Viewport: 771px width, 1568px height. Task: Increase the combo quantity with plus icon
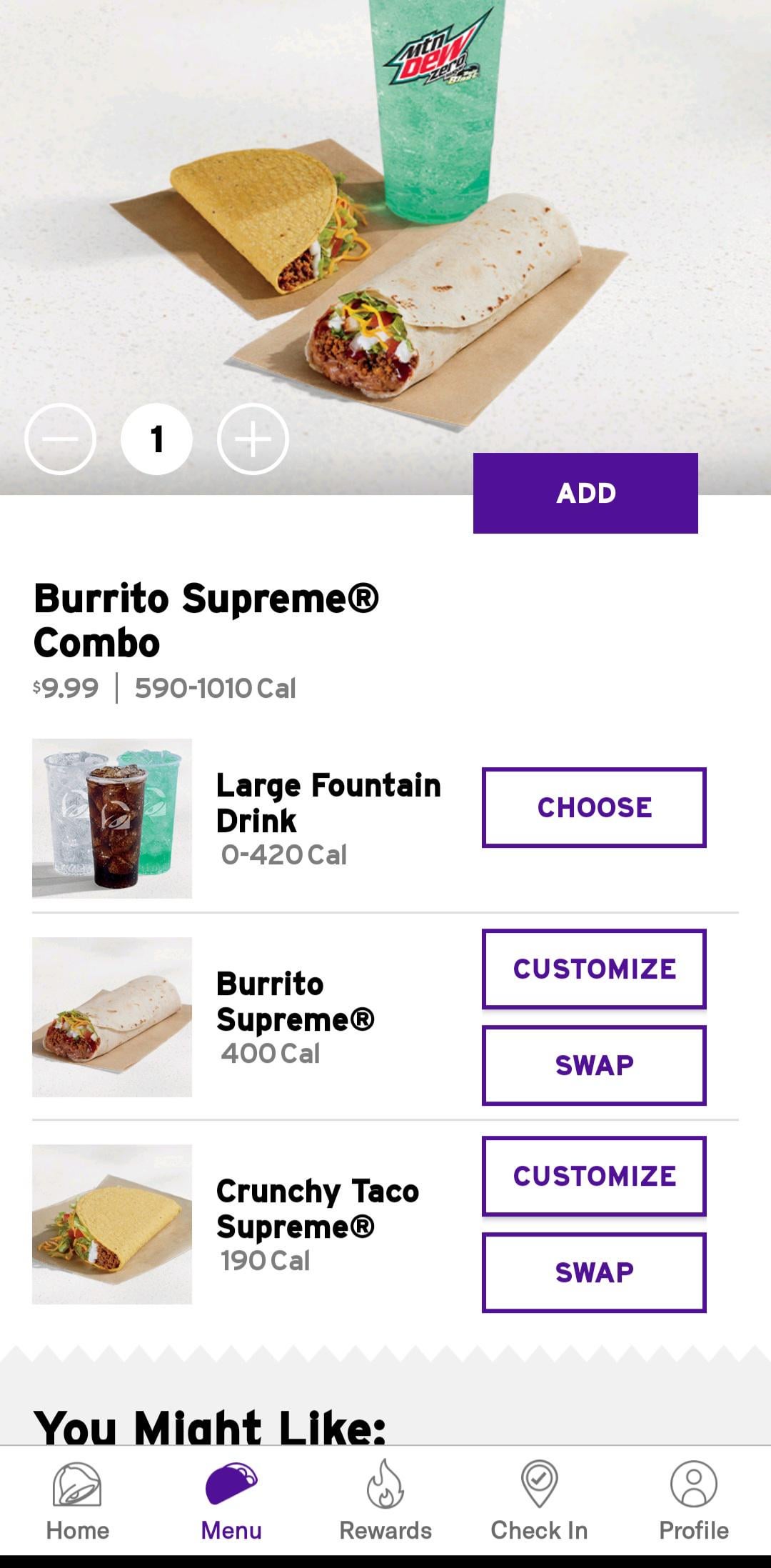[x=253, y=439]
